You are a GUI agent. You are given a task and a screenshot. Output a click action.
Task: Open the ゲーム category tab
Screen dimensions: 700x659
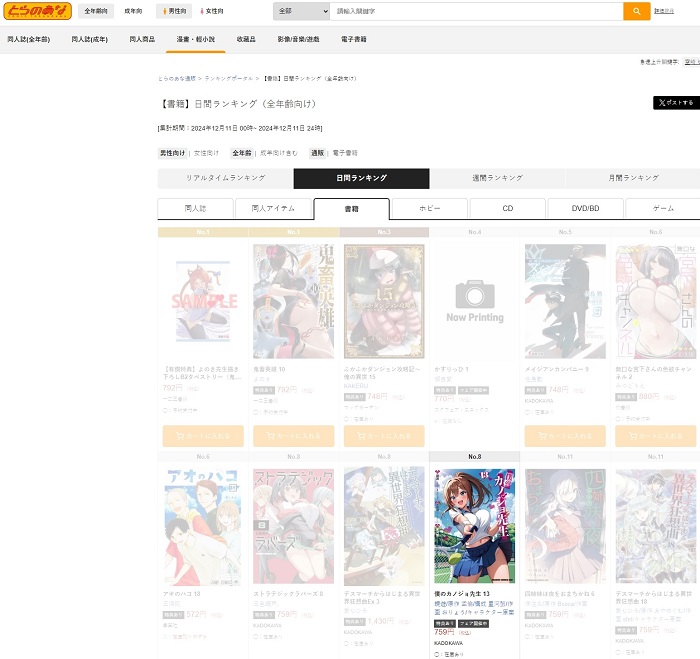point(663,209)
